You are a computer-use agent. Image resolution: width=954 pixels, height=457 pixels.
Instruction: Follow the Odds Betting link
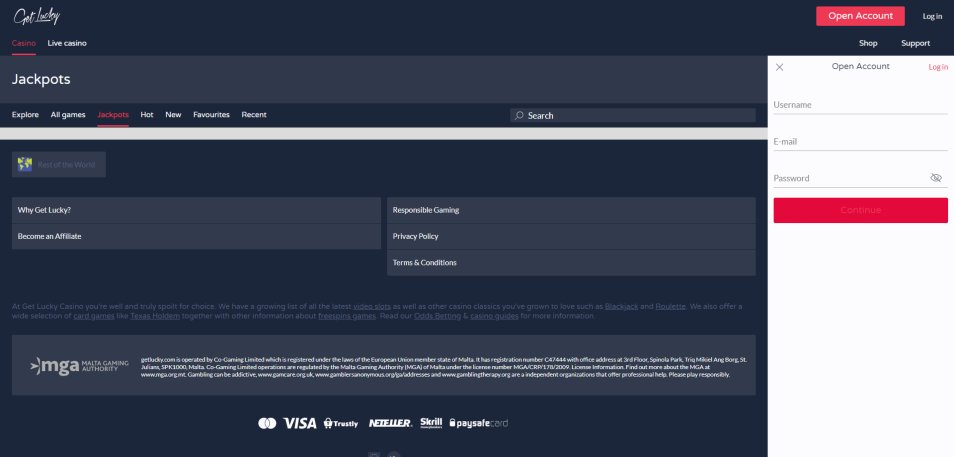pos(437,316)
